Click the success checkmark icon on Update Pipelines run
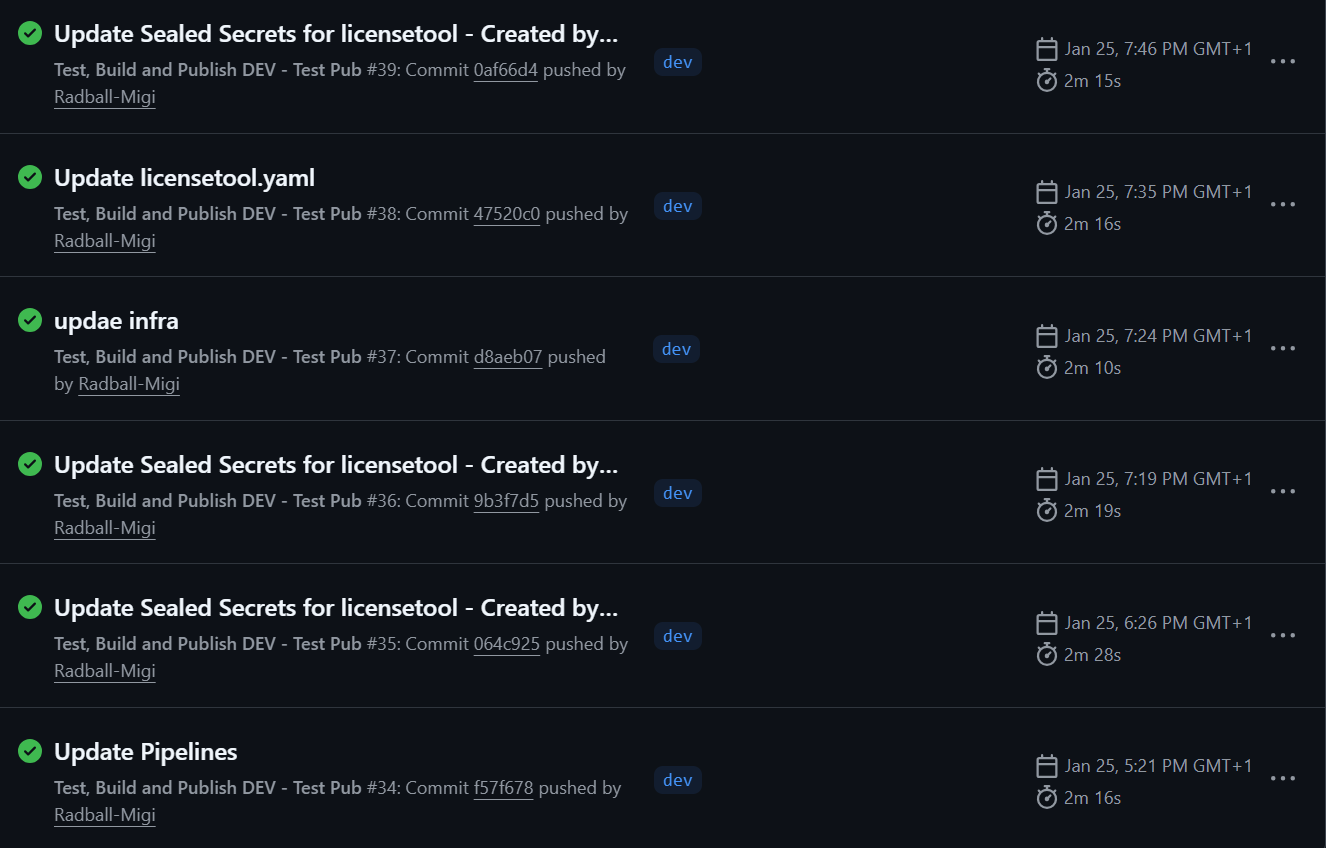The width and height of the screenshot is (1326, 848). click(29, 751)
